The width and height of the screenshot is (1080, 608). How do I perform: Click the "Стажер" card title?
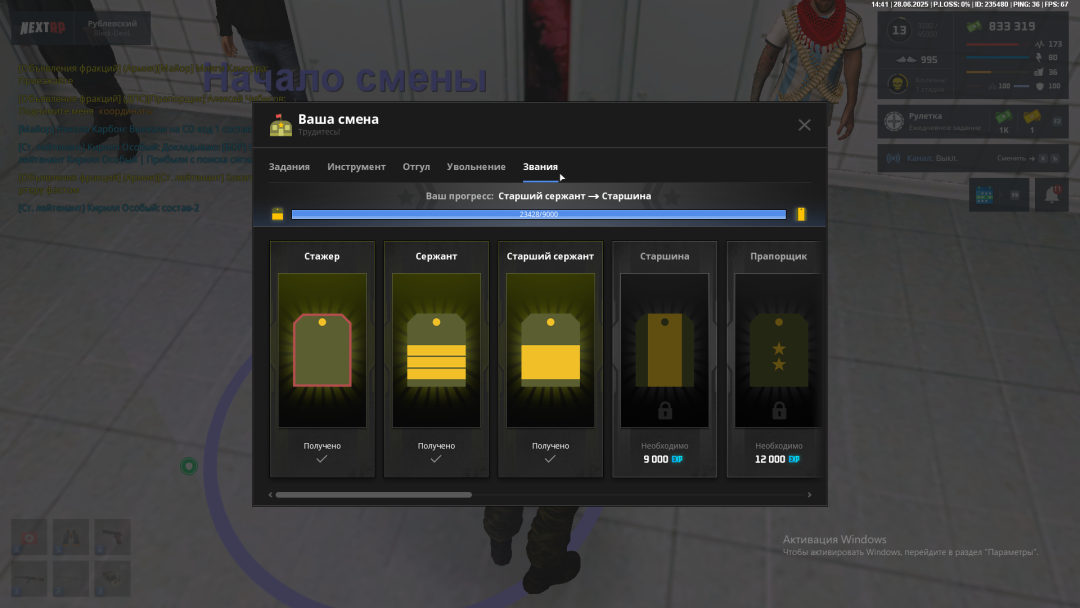322,256
